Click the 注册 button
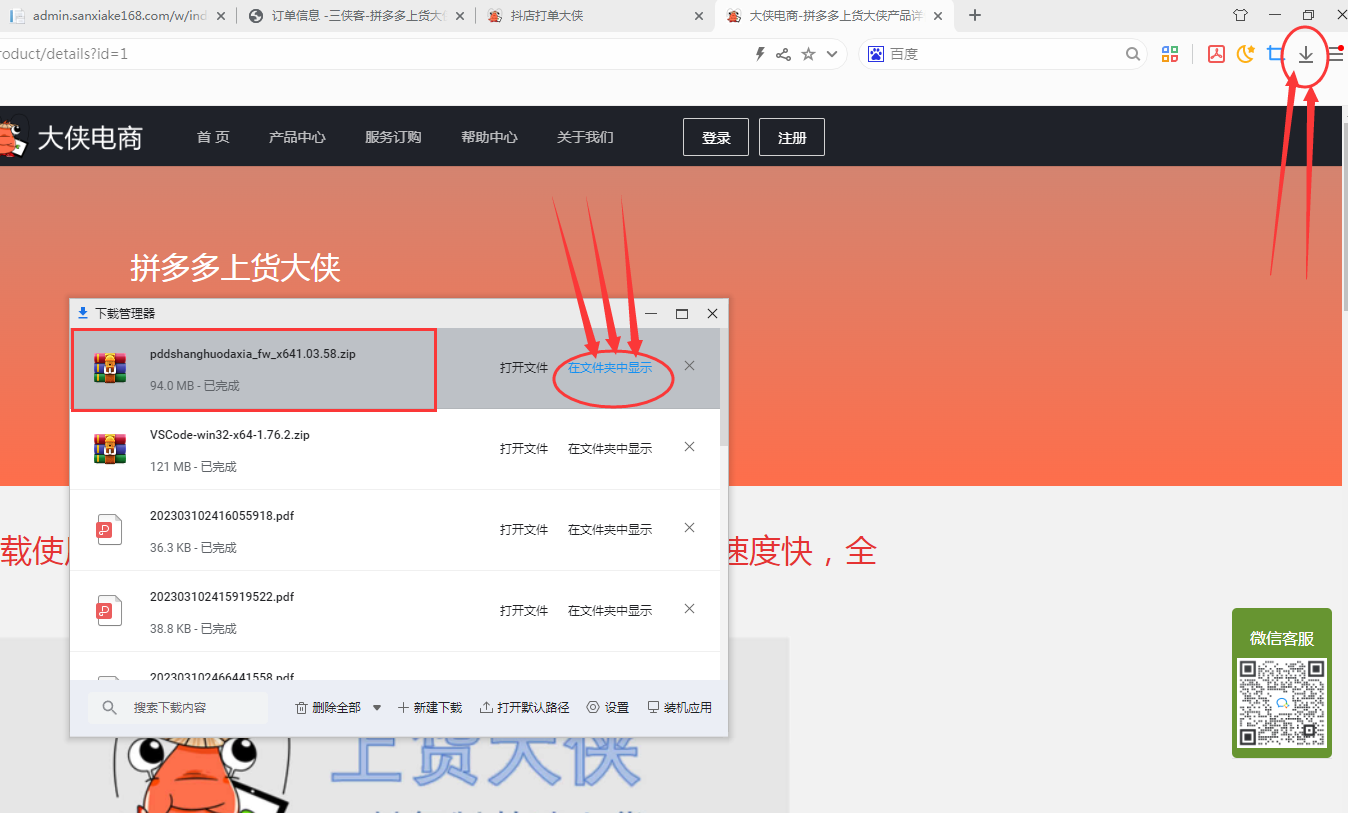Screen dimensions: 1348x813 (x=792, y=137)
